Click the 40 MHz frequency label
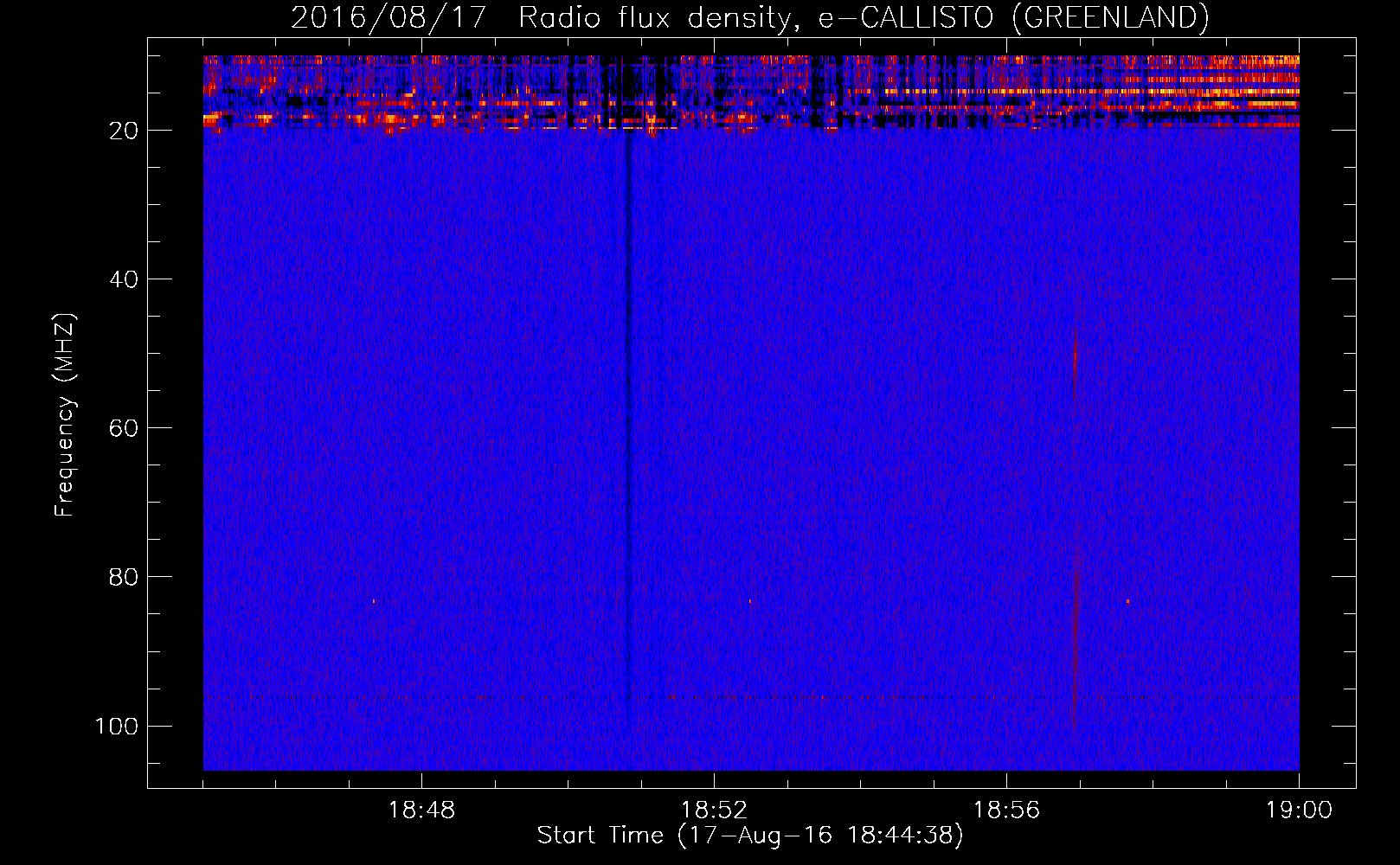This screenshot has height=865, width=1400. [x=124, y=279]
